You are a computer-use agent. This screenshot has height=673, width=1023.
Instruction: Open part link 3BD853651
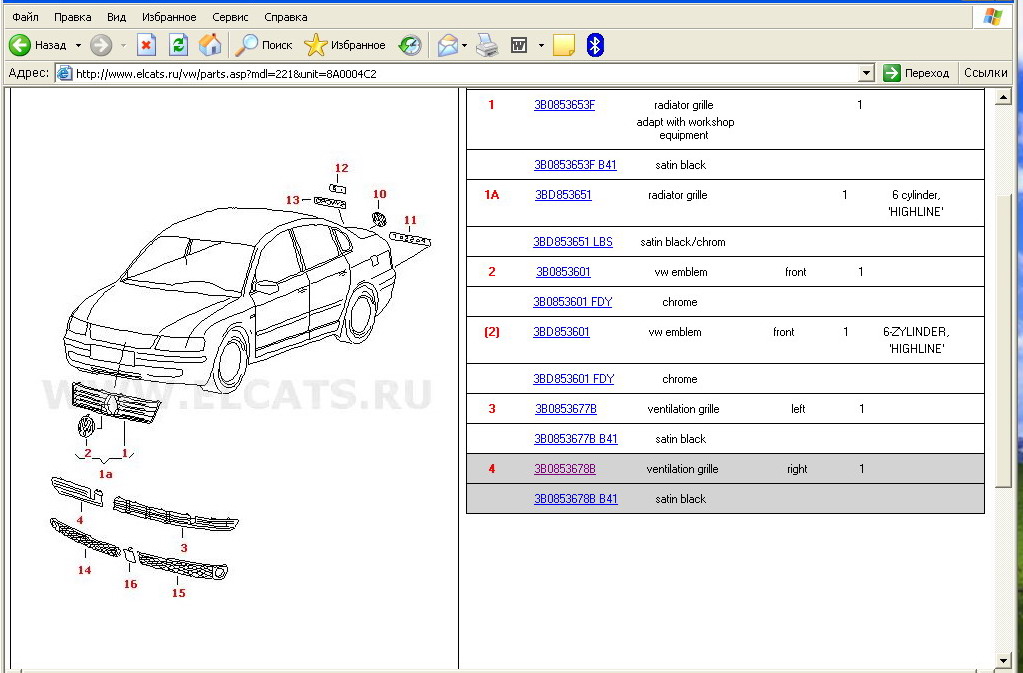pos(563,195)
